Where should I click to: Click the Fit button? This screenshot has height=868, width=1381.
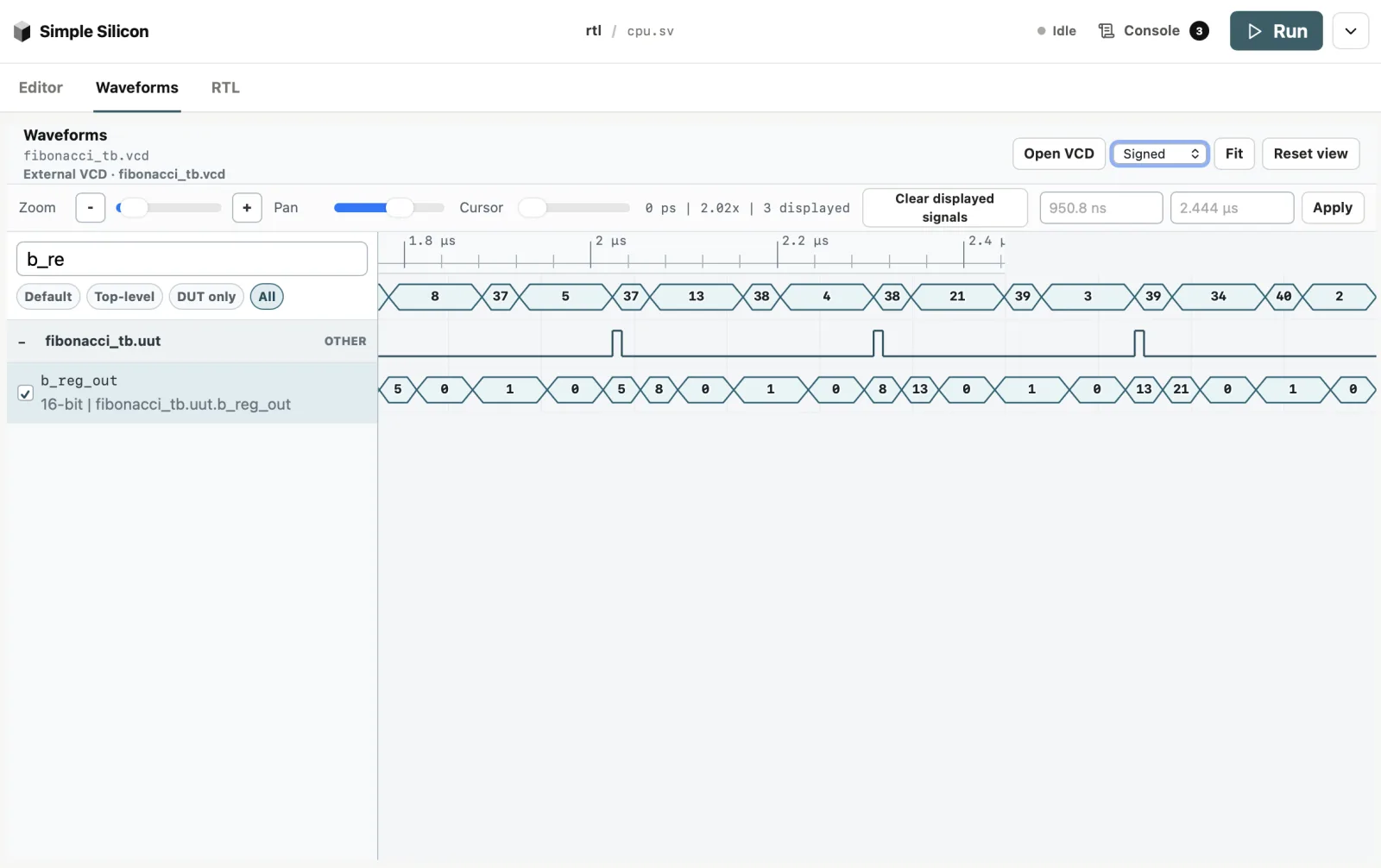[x=1234, y=154]
